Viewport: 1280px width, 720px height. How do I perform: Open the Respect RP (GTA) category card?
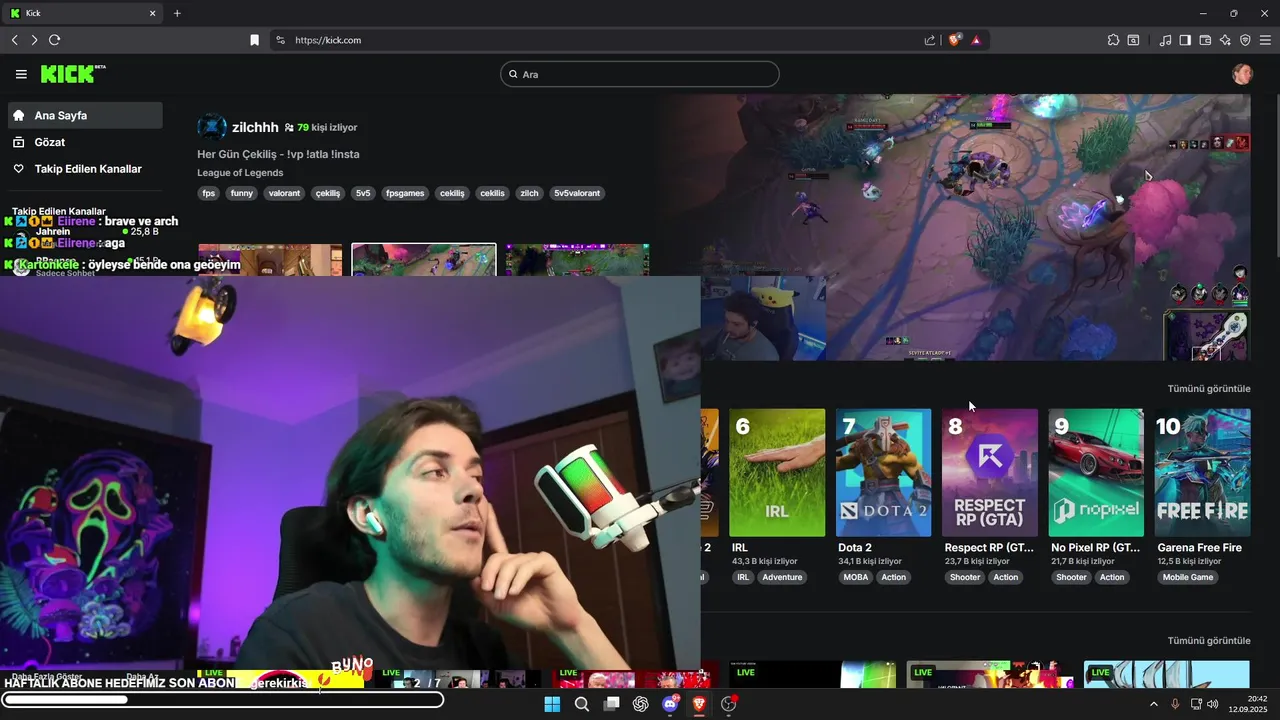coord(990,472)
